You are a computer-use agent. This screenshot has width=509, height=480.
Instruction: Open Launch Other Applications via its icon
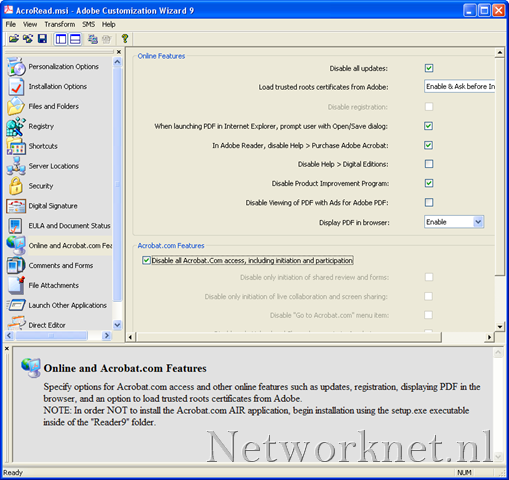tap(16, 305)
